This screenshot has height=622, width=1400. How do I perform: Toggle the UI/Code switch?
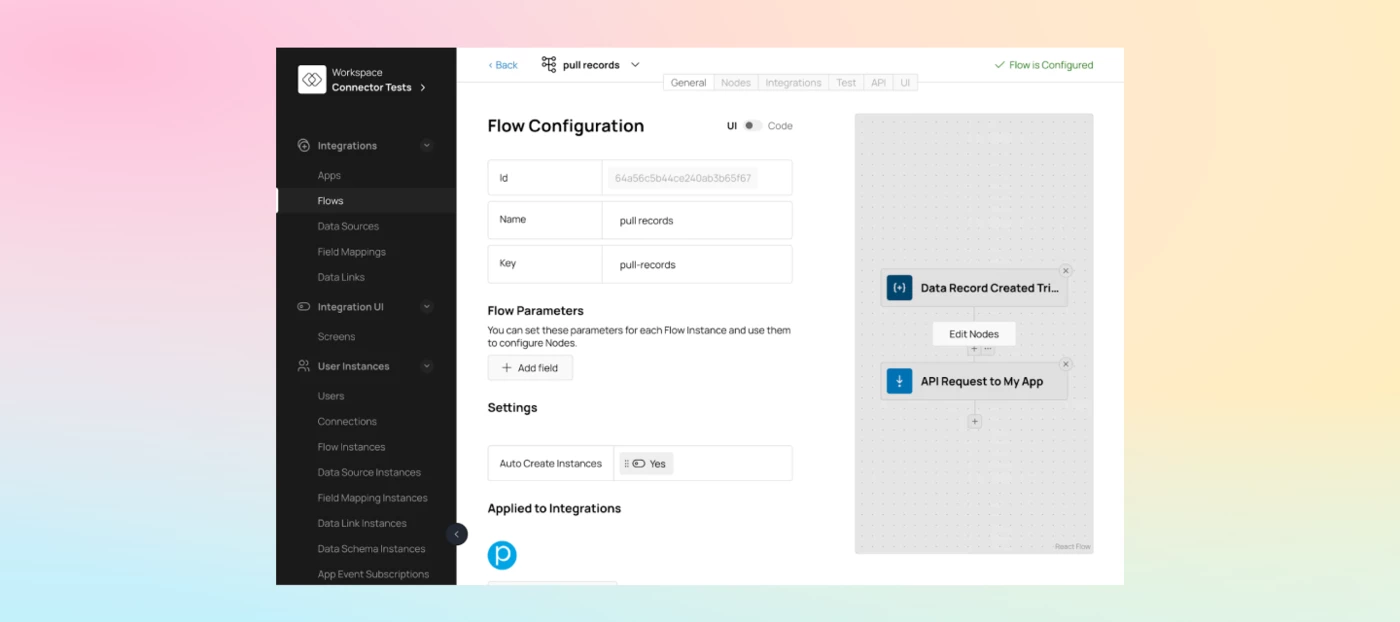pyautogui.click(x=752, y=126)
